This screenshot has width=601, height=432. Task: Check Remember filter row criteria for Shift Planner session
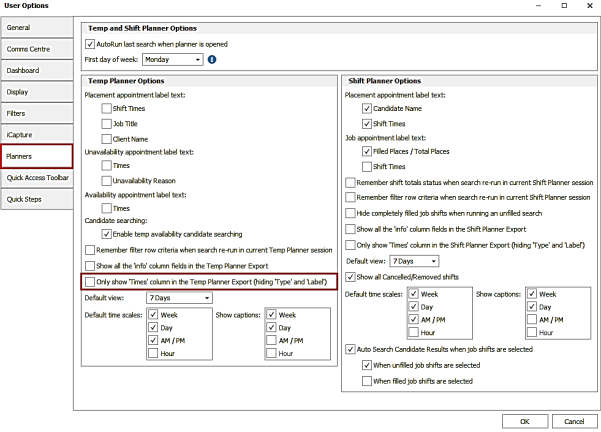pyautogui.click(x=350, y=197)
